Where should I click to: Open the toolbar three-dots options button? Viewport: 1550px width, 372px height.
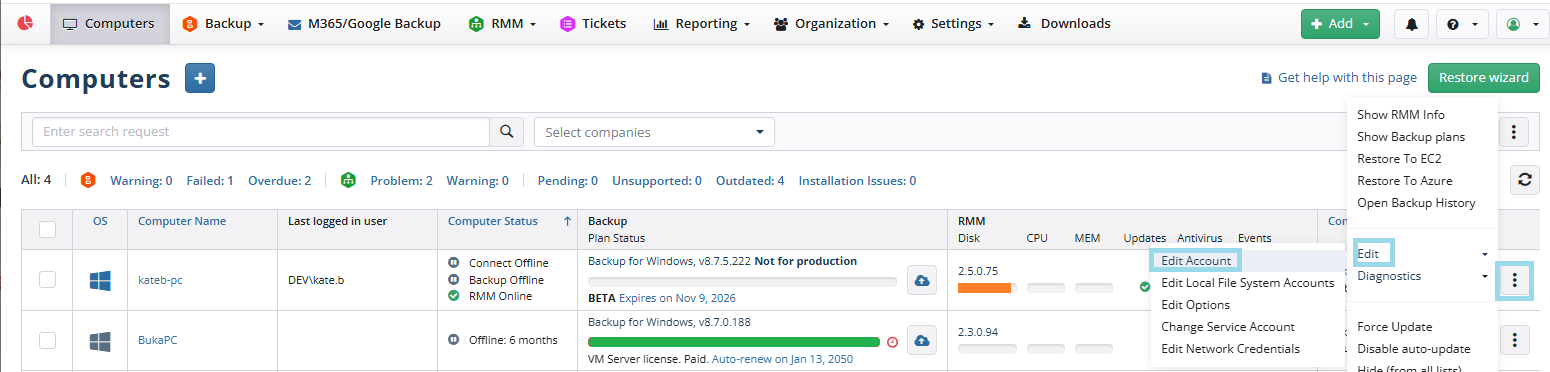click(x=1514, y=131)
